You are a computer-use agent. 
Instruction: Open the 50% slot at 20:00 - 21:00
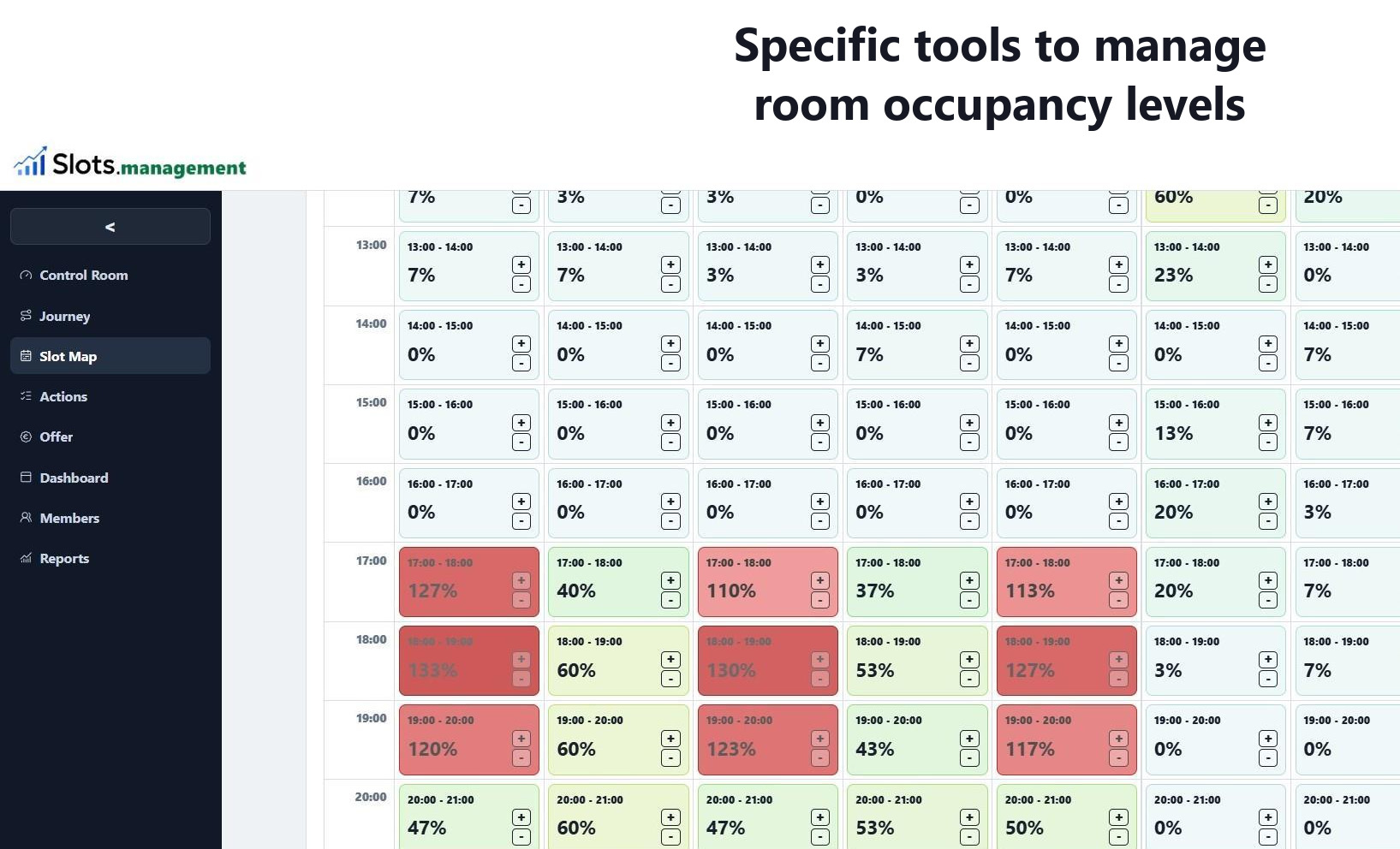coord(1067,816)
